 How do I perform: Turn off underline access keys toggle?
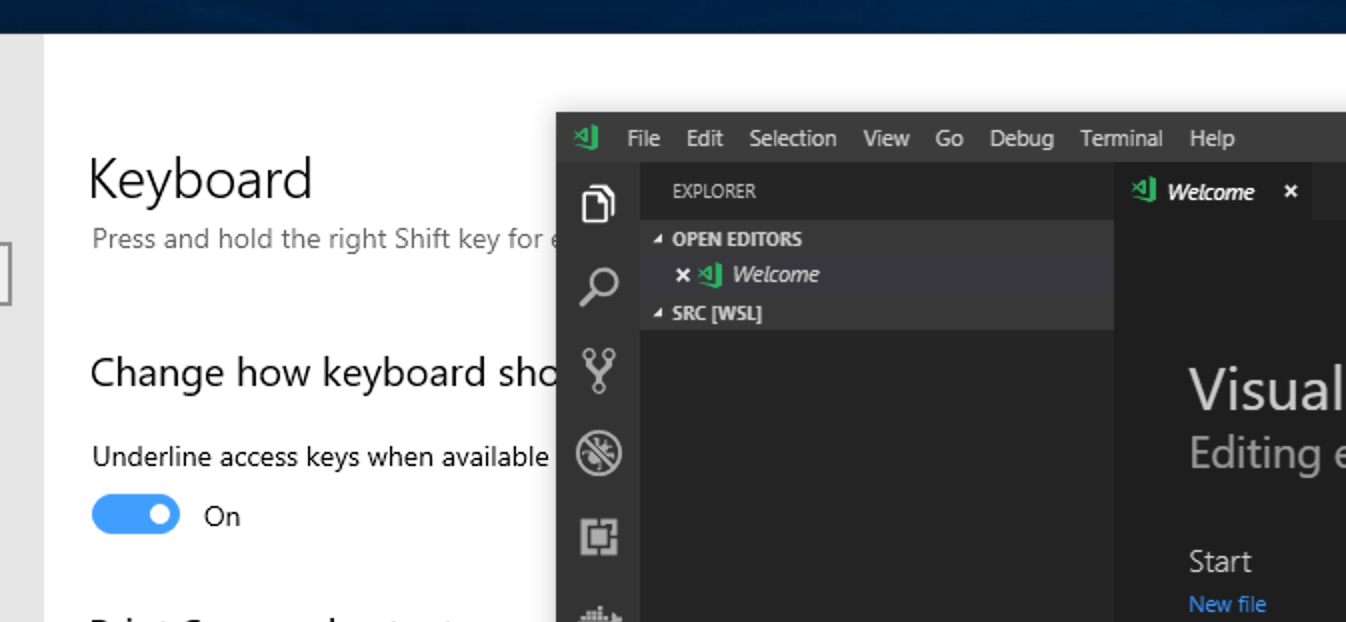(x=135, y=514)
